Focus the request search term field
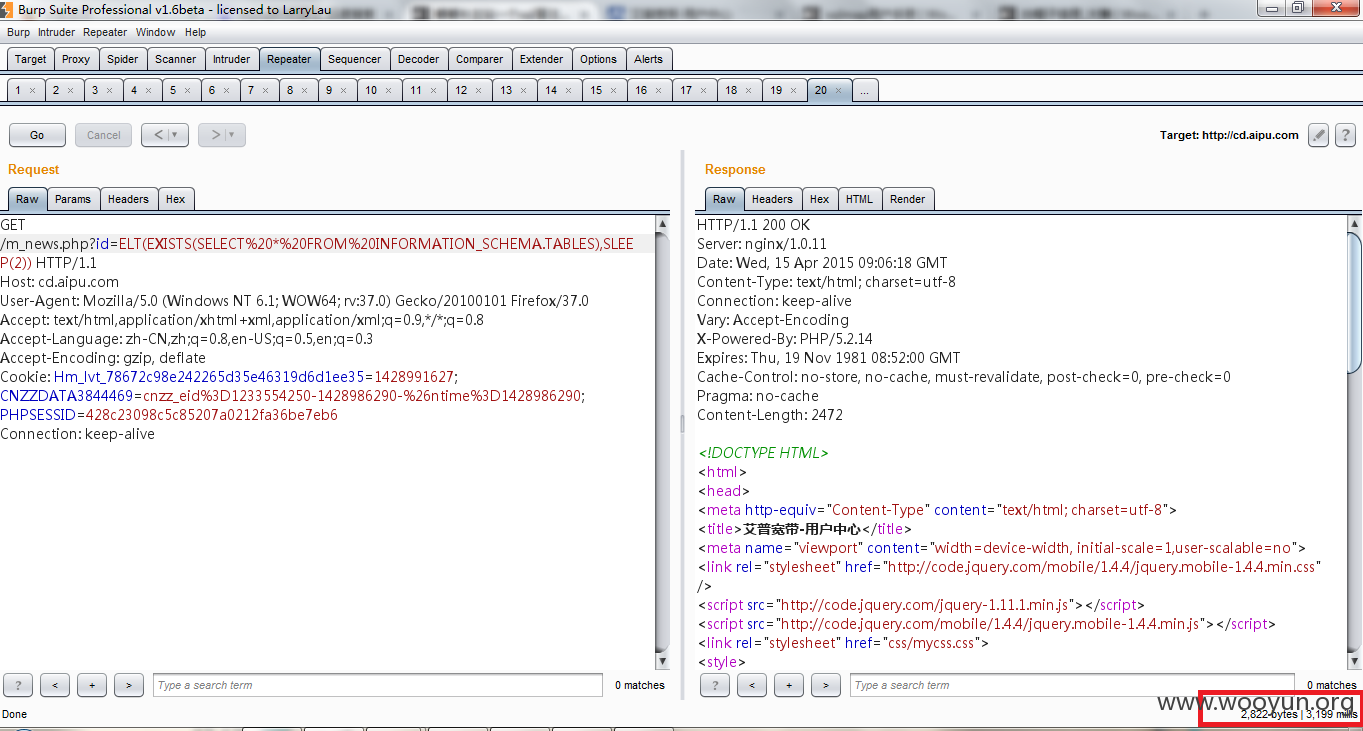1363x731 pixels. [x=378, y=685]
